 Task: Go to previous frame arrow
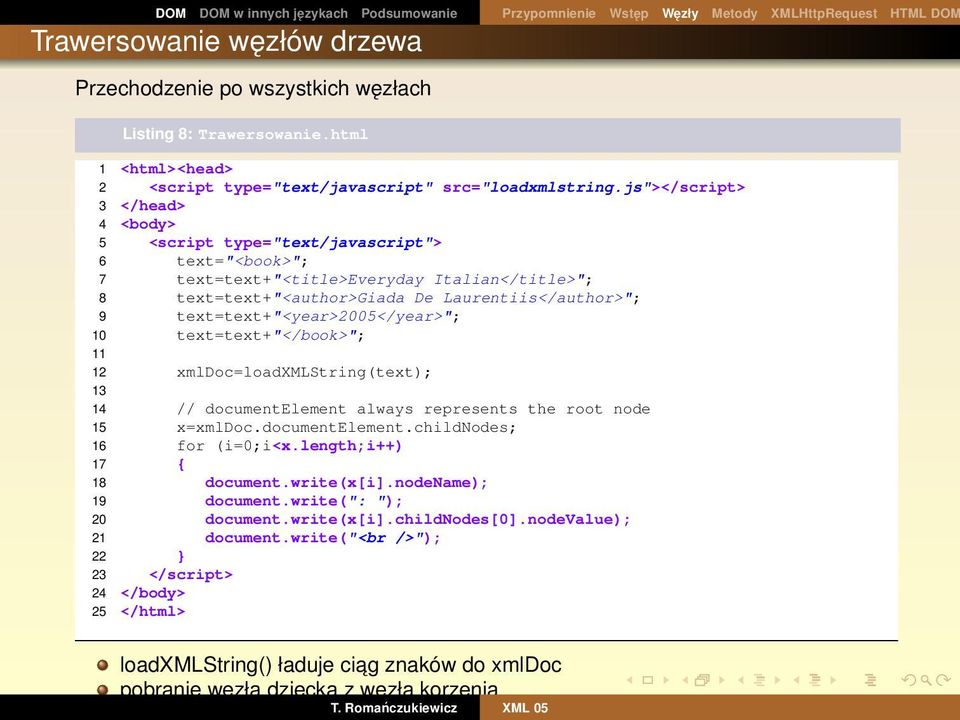685,680
